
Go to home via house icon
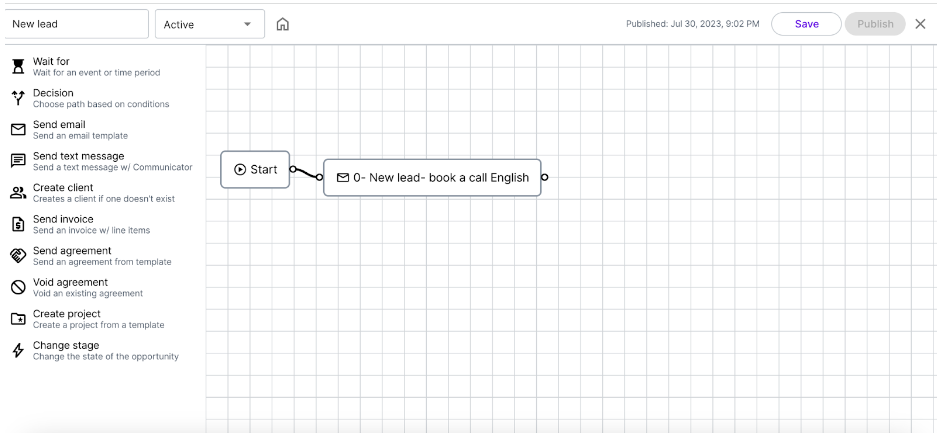283,24
